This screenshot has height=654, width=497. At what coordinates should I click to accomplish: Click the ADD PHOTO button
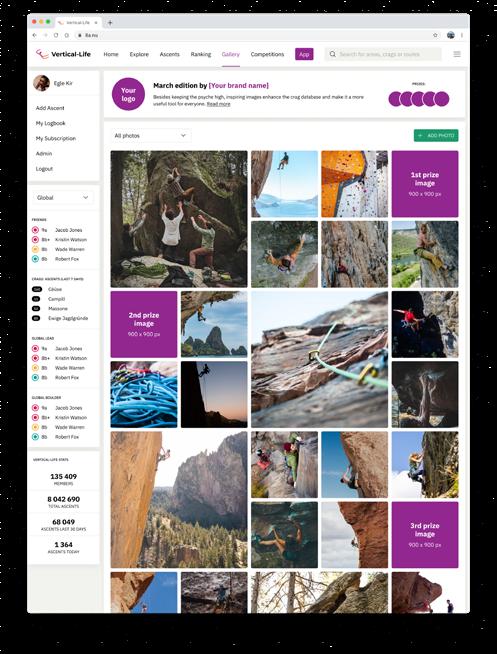[436, 136]
